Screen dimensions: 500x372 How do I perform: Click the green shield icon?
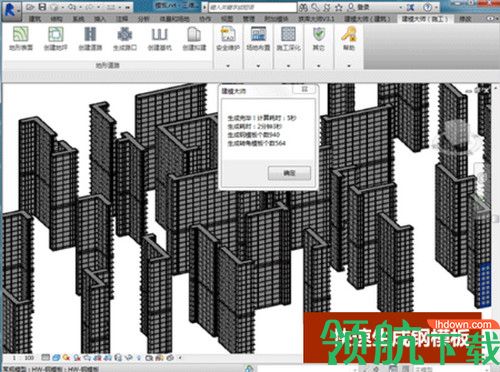319,34
